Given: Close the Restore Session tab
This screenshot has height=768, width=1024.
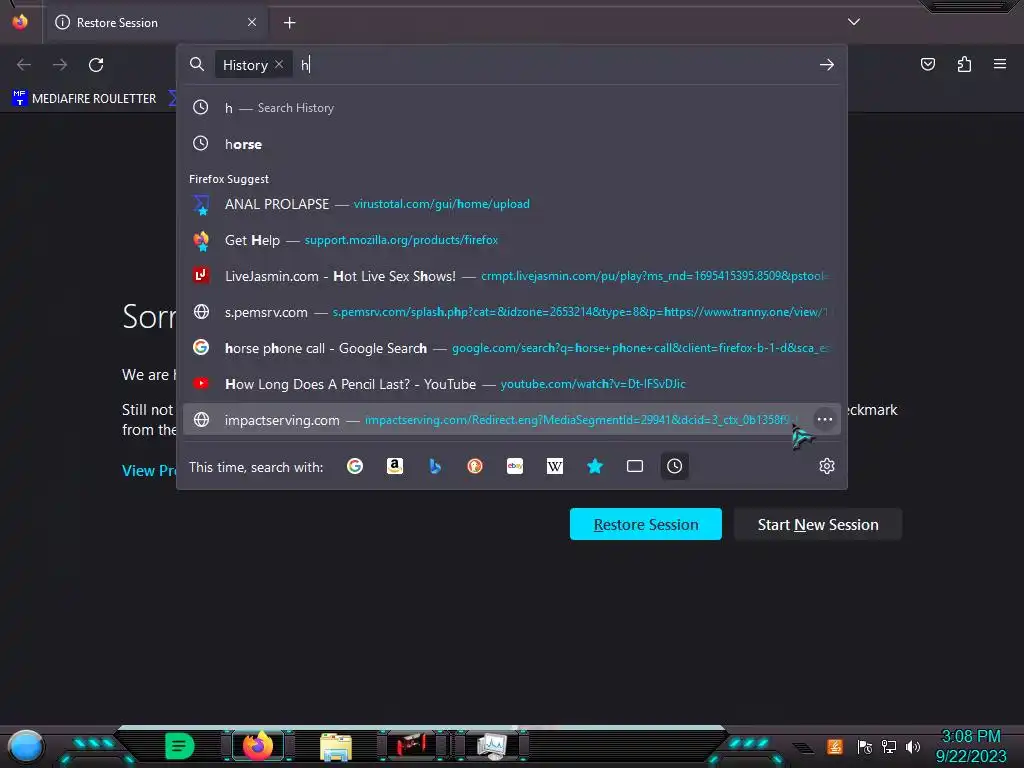Looking at the screenshot, I should (252, 22).
